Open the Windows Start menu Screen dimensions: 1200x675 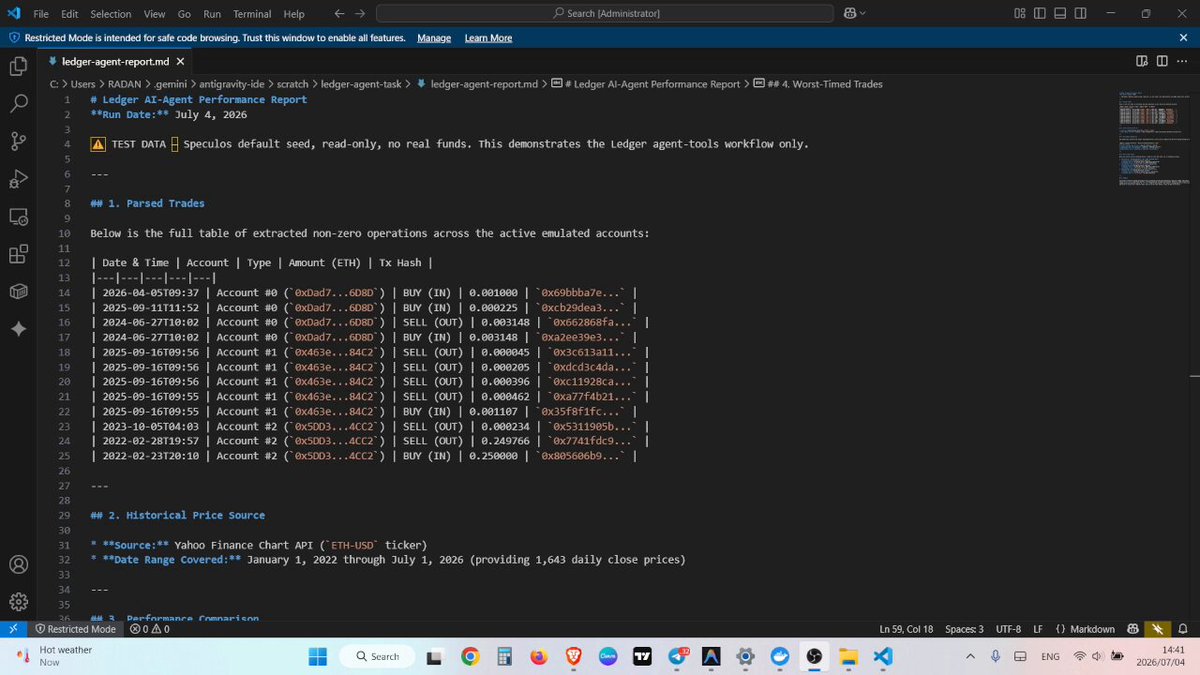tap(317, 656)
